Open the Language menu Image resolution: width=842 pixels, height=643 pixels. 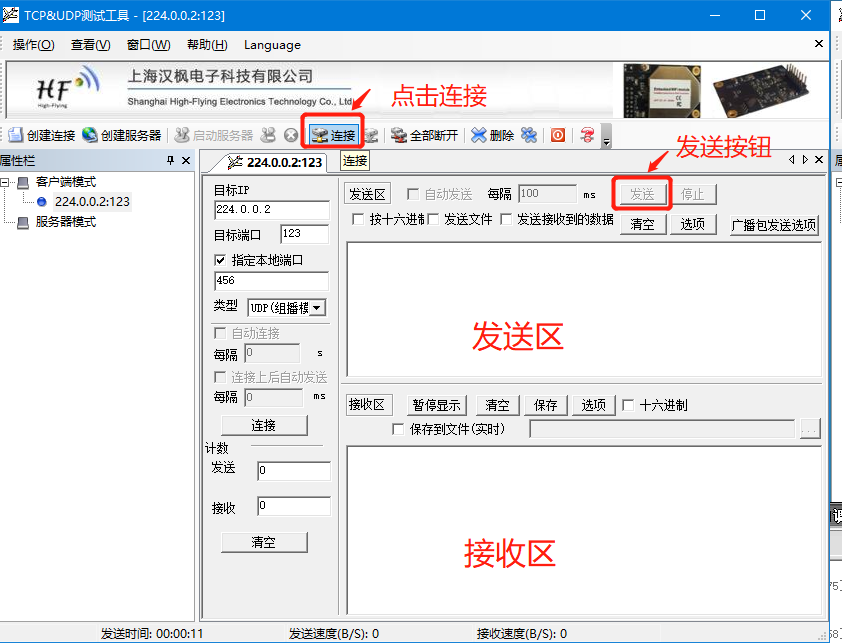click(x=272, y=45)
